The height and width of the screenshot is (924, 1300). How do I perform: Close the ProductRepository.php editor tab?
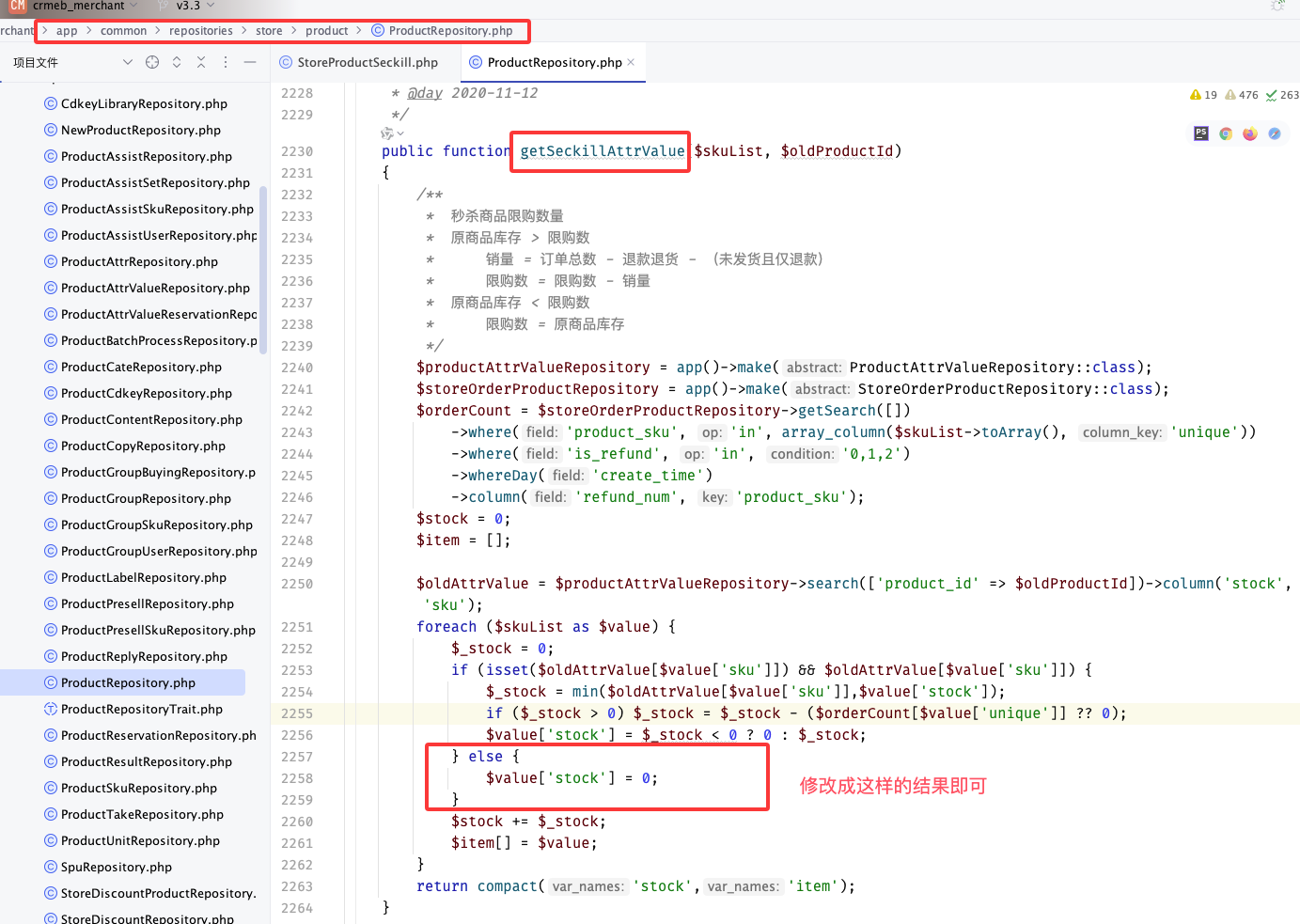[631, 62]
